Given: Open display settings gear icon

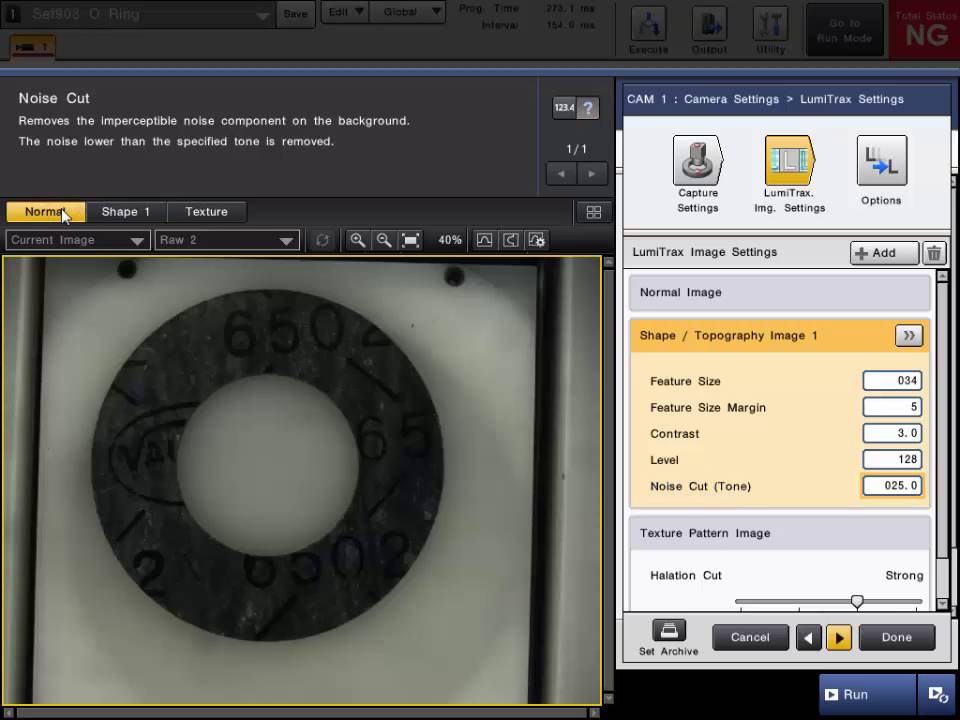Looking at the screenshot, I should click(537, 240).
